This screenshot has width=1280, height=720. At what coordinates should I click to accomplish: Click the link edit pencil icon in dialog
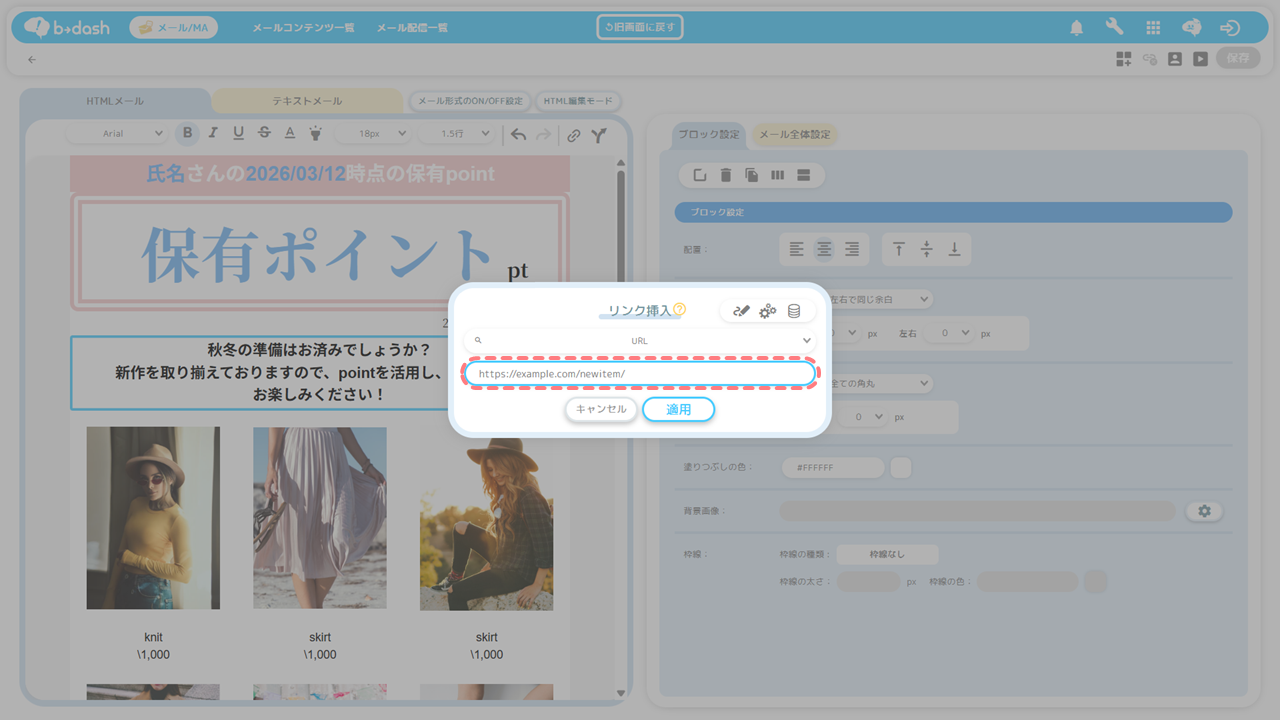(x=741, y=311)
